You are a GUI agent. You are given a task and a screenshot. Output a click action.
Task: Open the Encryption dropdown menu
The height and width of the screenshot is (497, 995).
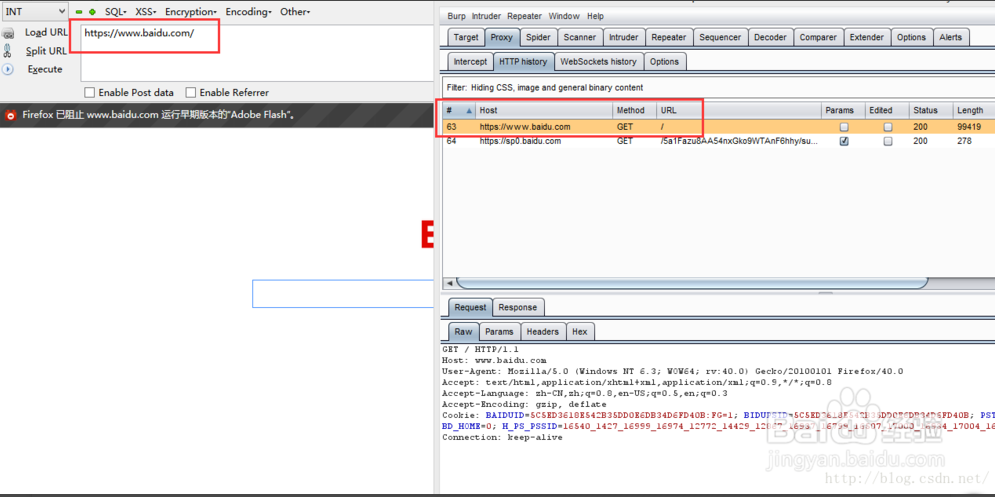[191, 11]
